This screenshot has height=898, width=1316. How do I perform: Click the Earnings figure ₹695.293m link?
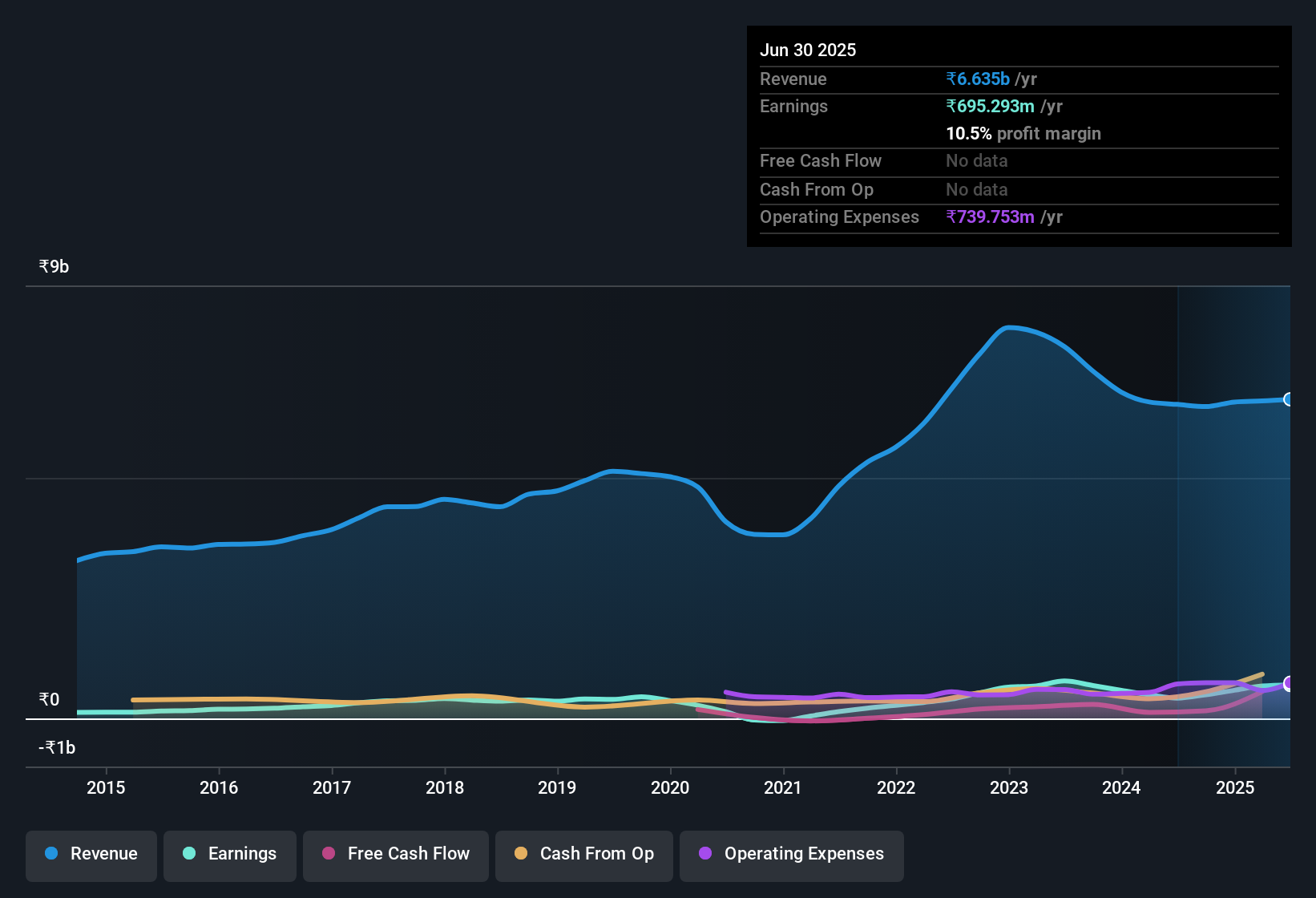point(990,106)
